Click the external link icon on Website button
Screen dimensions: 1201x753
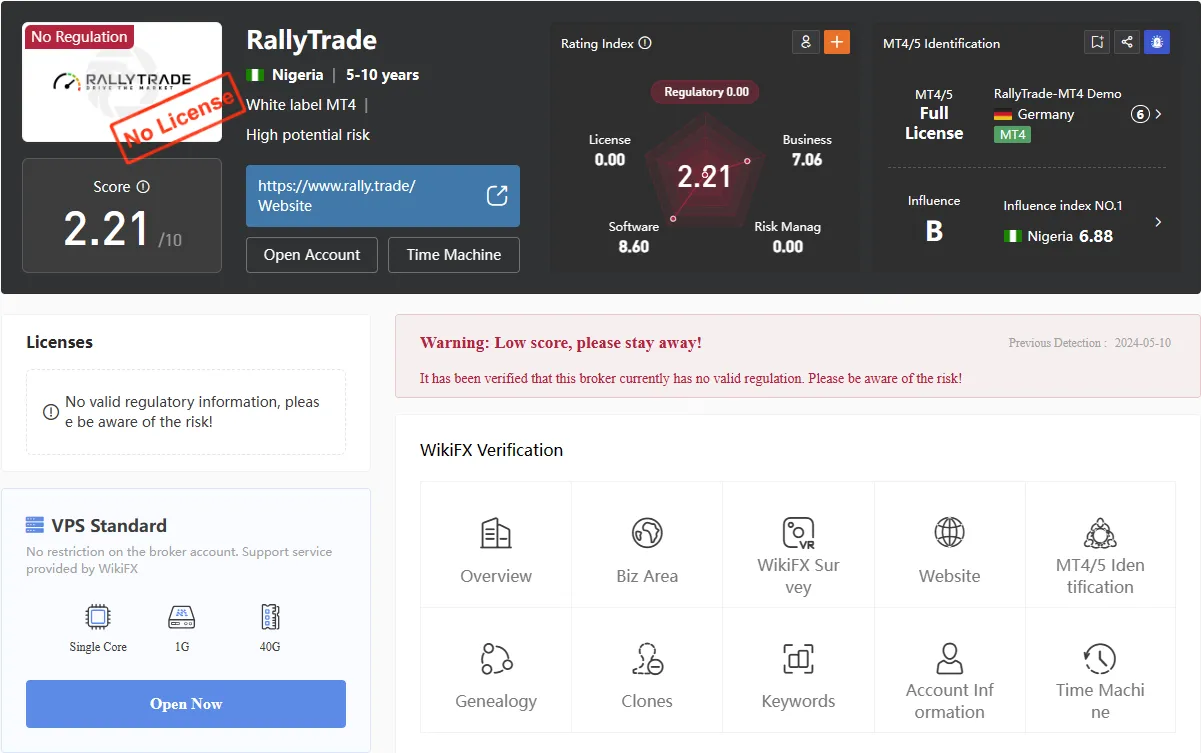coord(497,196)
